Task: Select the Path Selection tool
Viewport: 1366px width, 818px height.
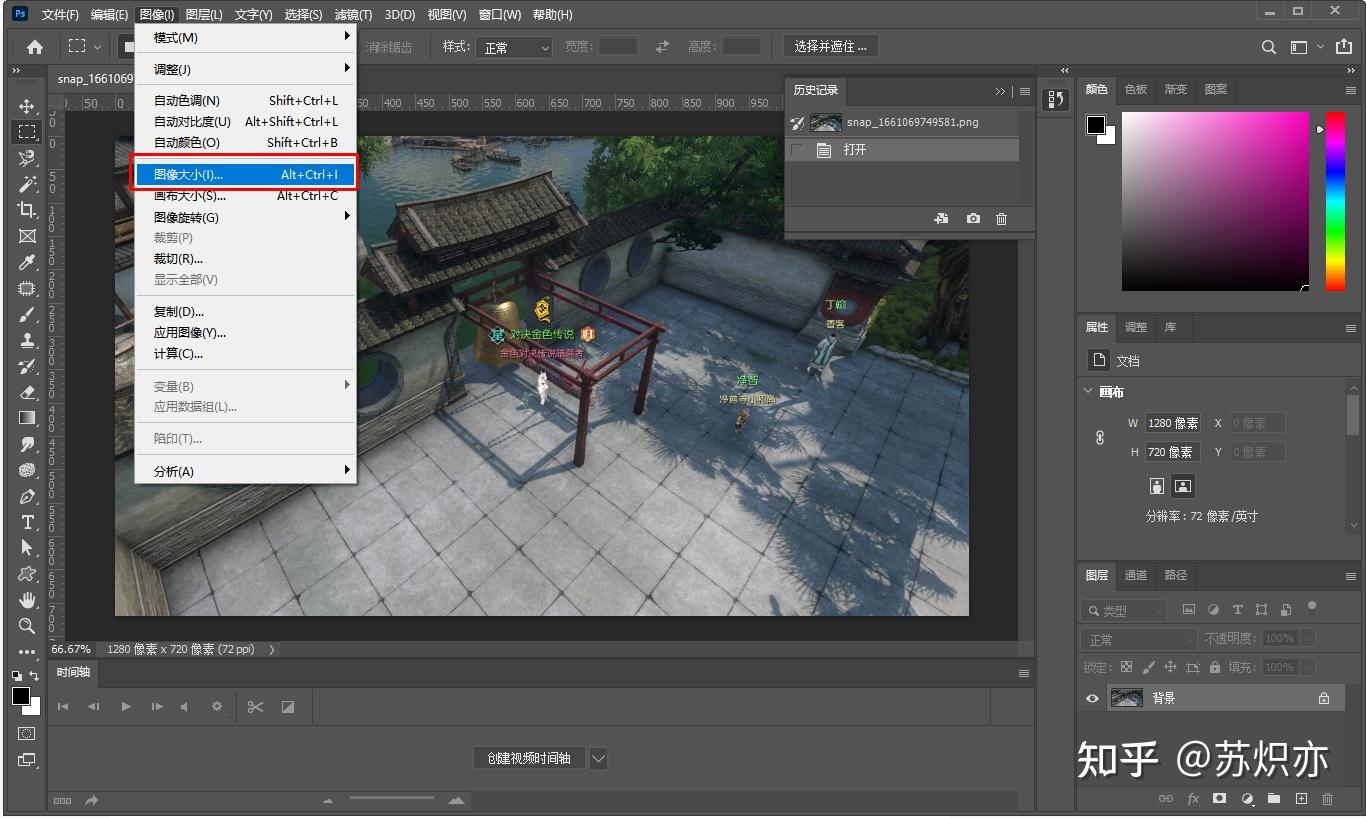Action: coord(27,548)
